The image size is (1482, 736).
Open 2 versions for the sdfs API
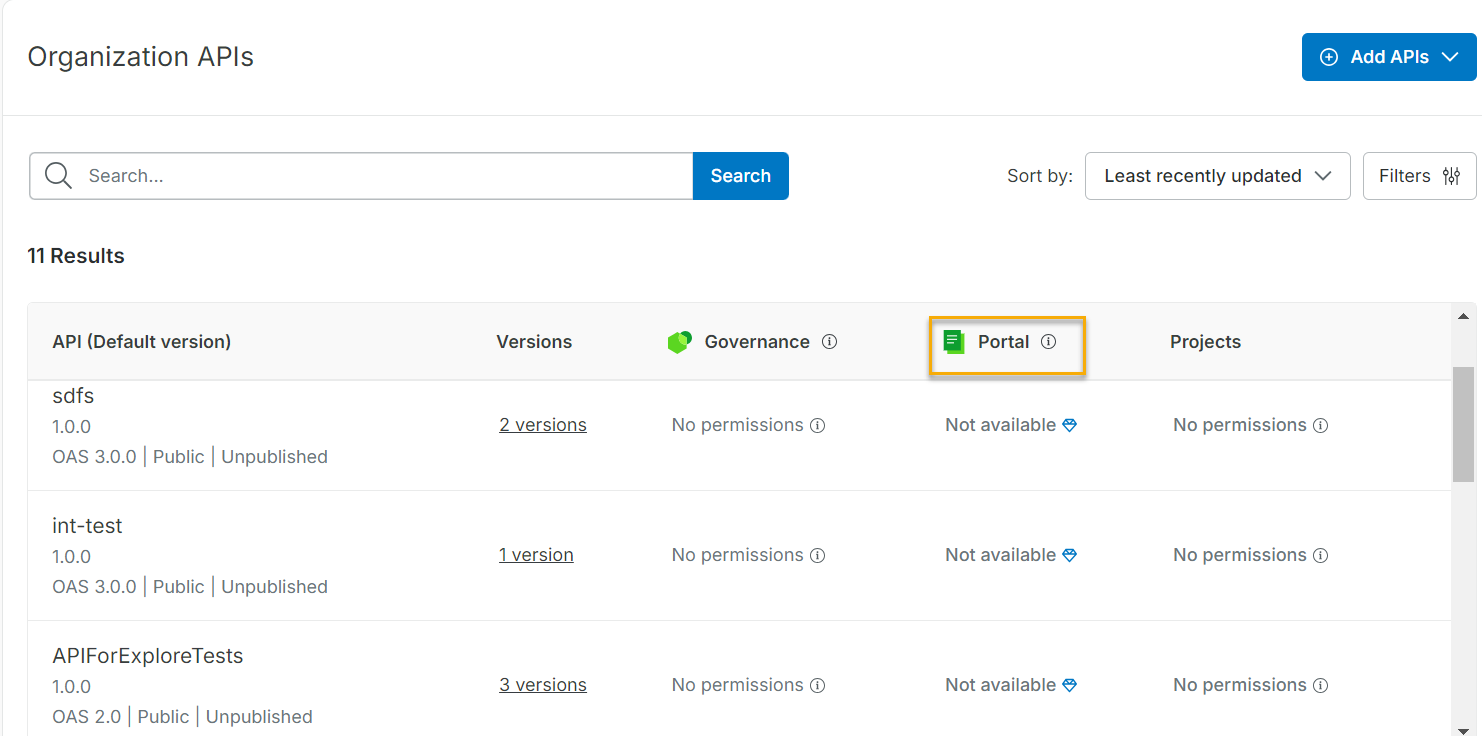542,424
